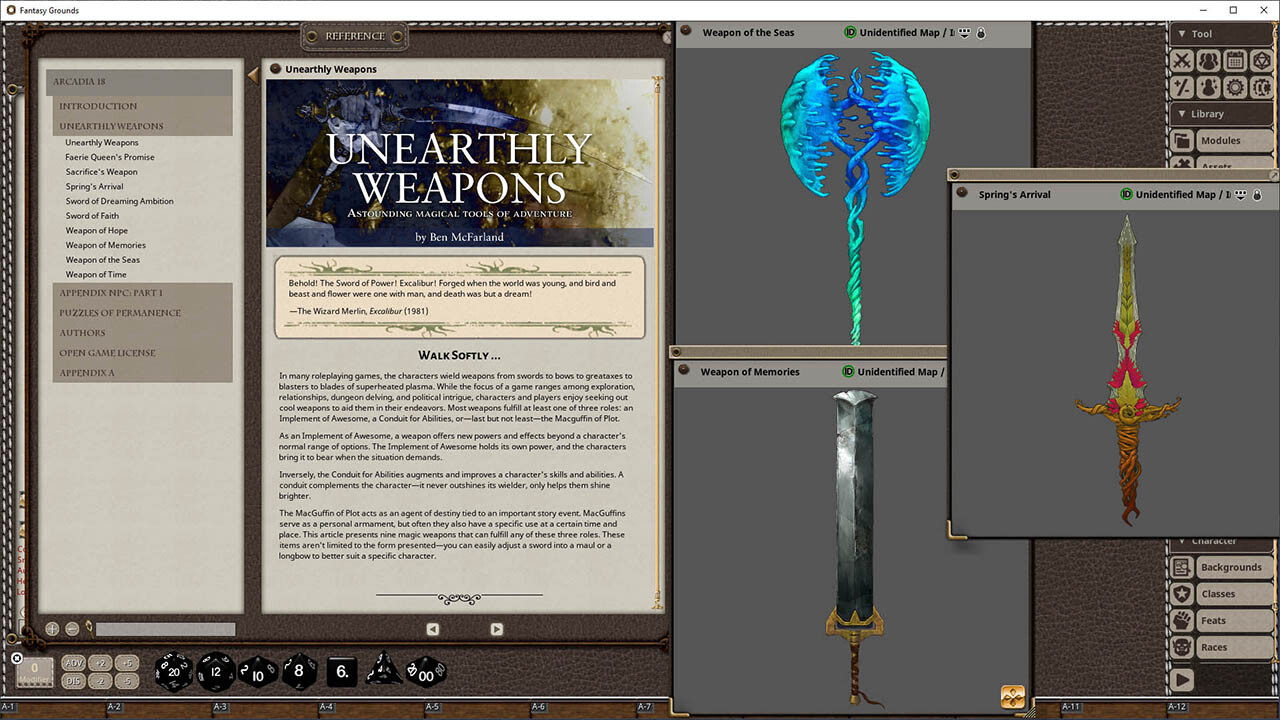Go to the next reference page
This screenshot has height=720, width=1280.
click(496, 629)
